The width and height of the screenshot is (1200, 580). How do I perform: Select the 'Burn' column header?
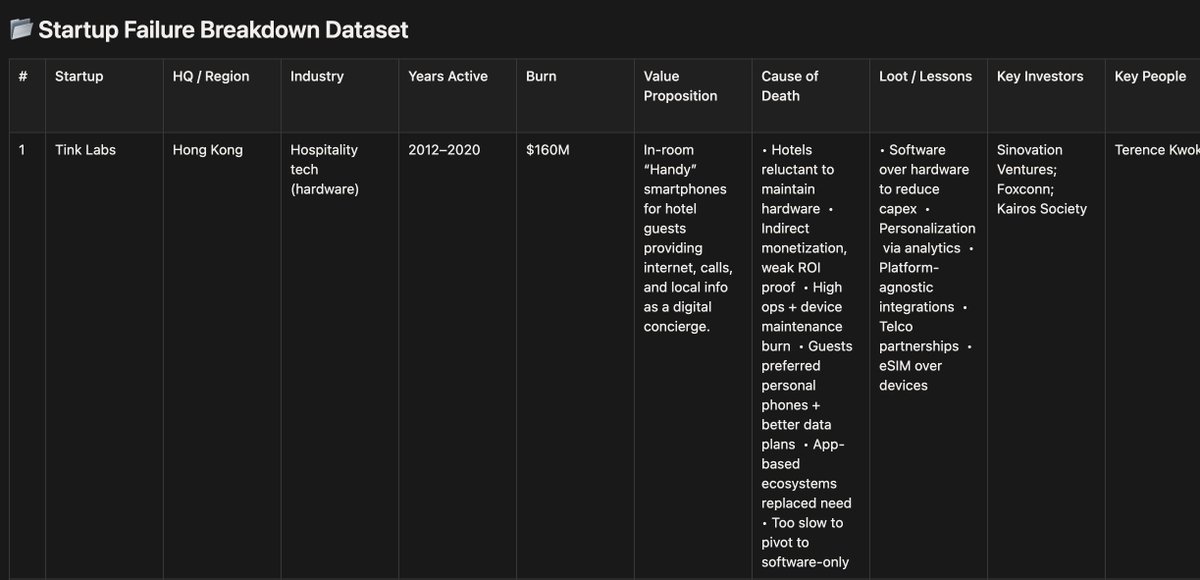coord(576,95)
